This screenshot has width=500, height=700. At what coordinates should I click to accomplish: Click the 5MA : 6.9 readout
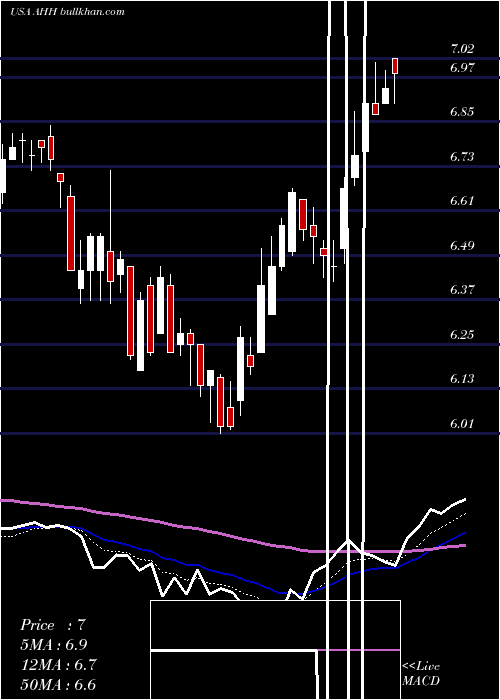pos(54,645)
